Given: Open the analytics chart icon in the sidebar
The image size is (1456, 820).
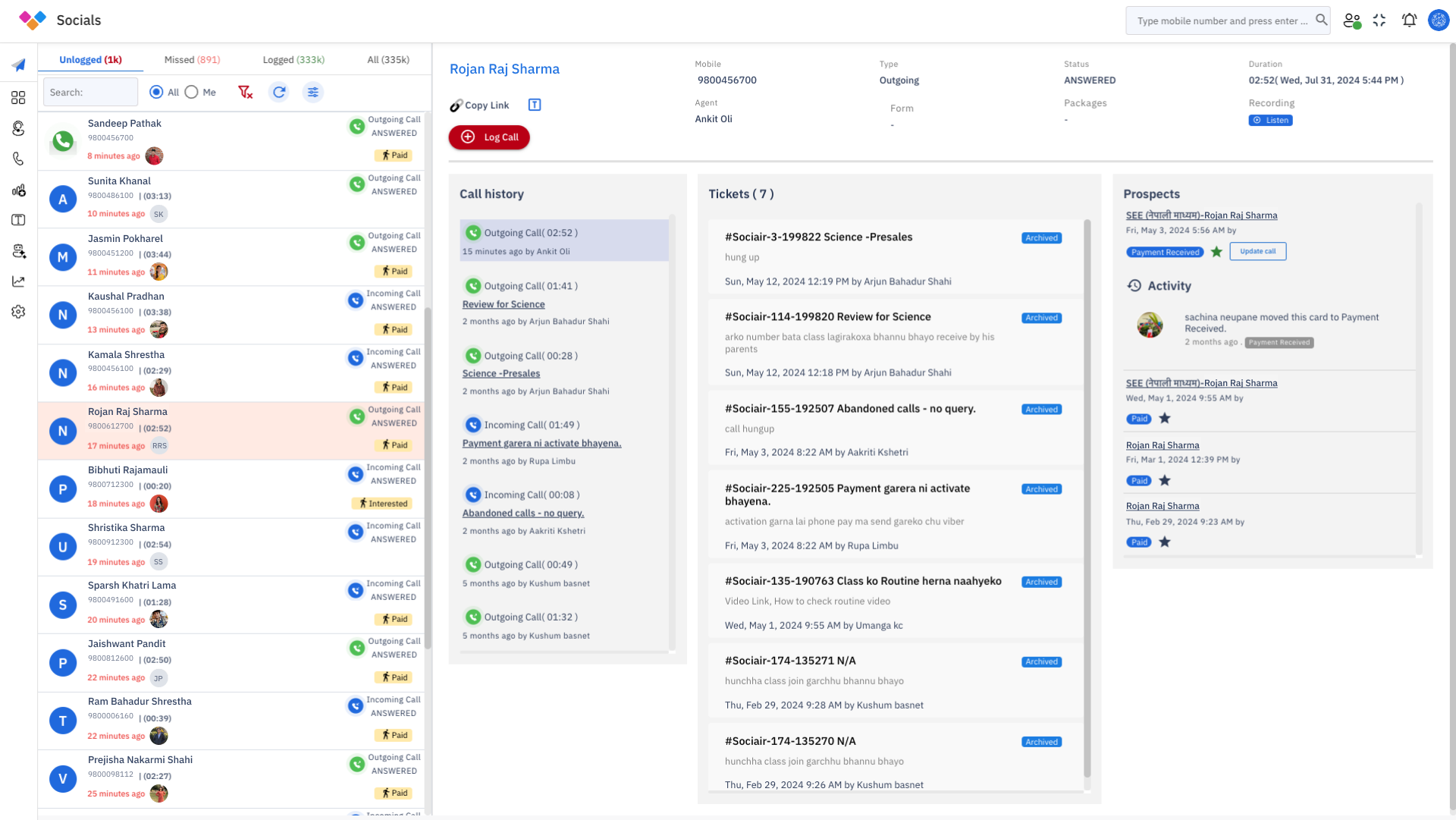Looking at the screenshot, I should pos(18,281).
